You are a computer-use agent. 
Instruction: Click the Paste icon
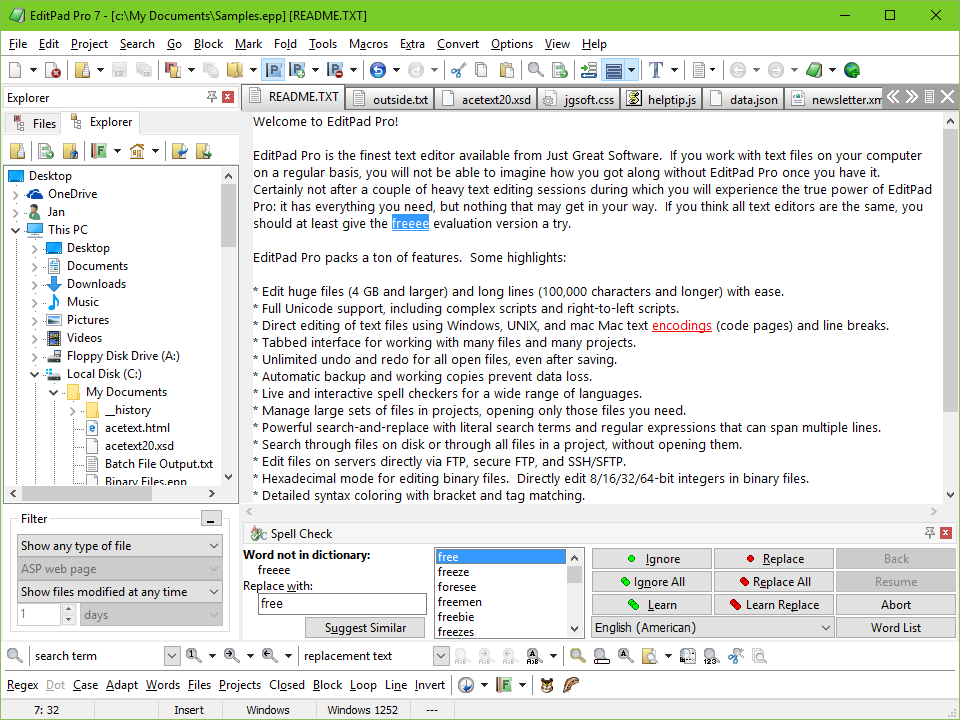(x=509, y=70)
